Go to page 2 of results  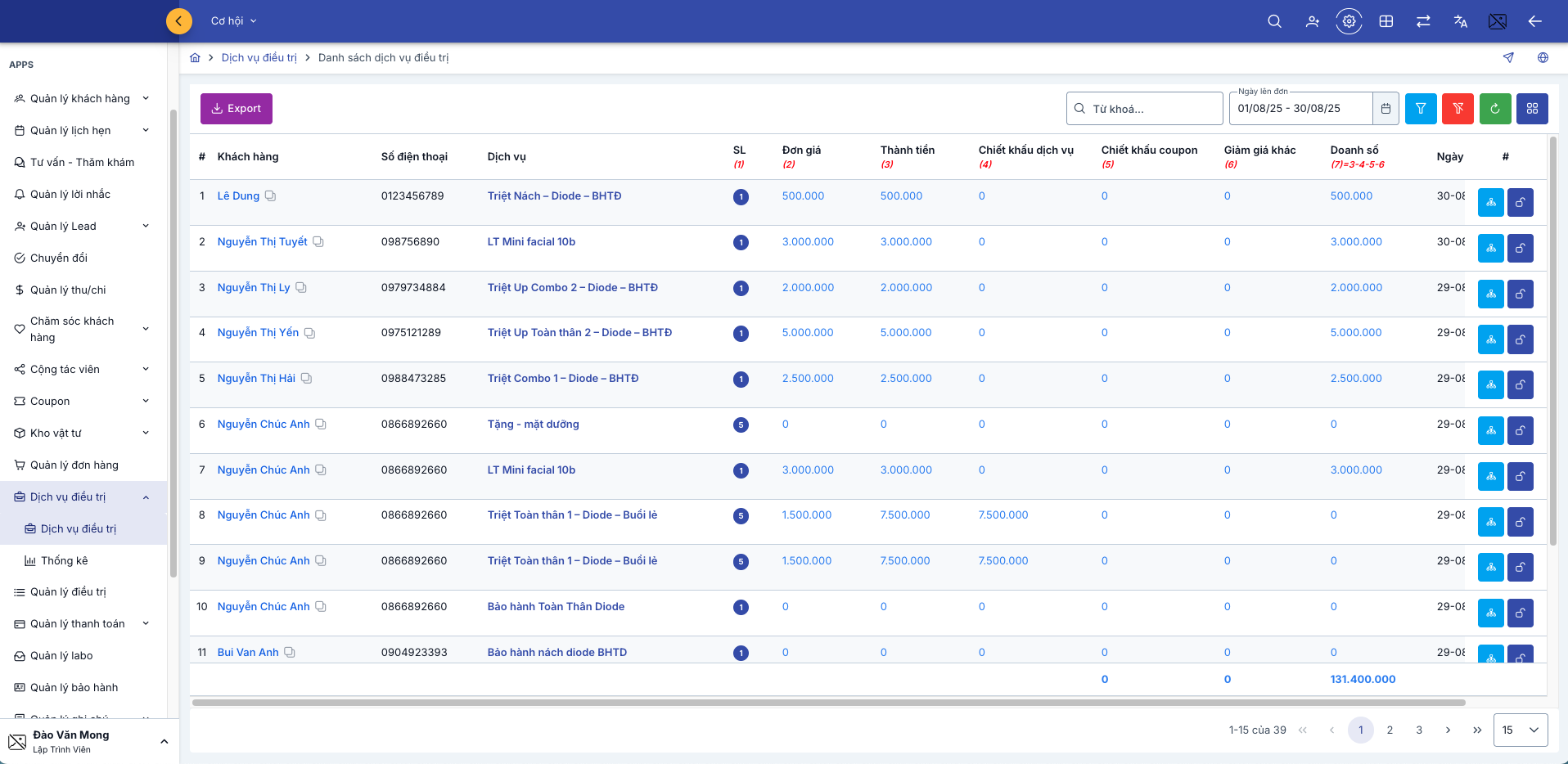1390,730
